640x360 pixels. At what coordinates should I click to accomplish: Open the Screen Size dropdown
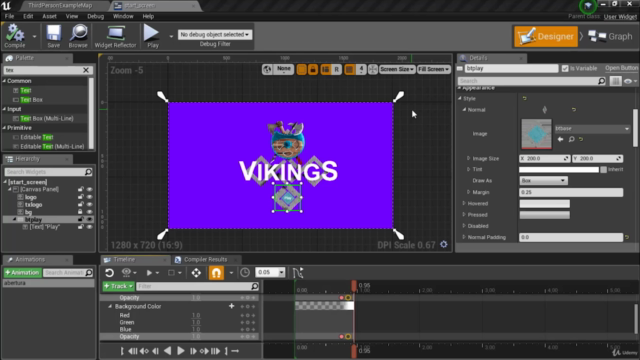click(x=397, y=69)
